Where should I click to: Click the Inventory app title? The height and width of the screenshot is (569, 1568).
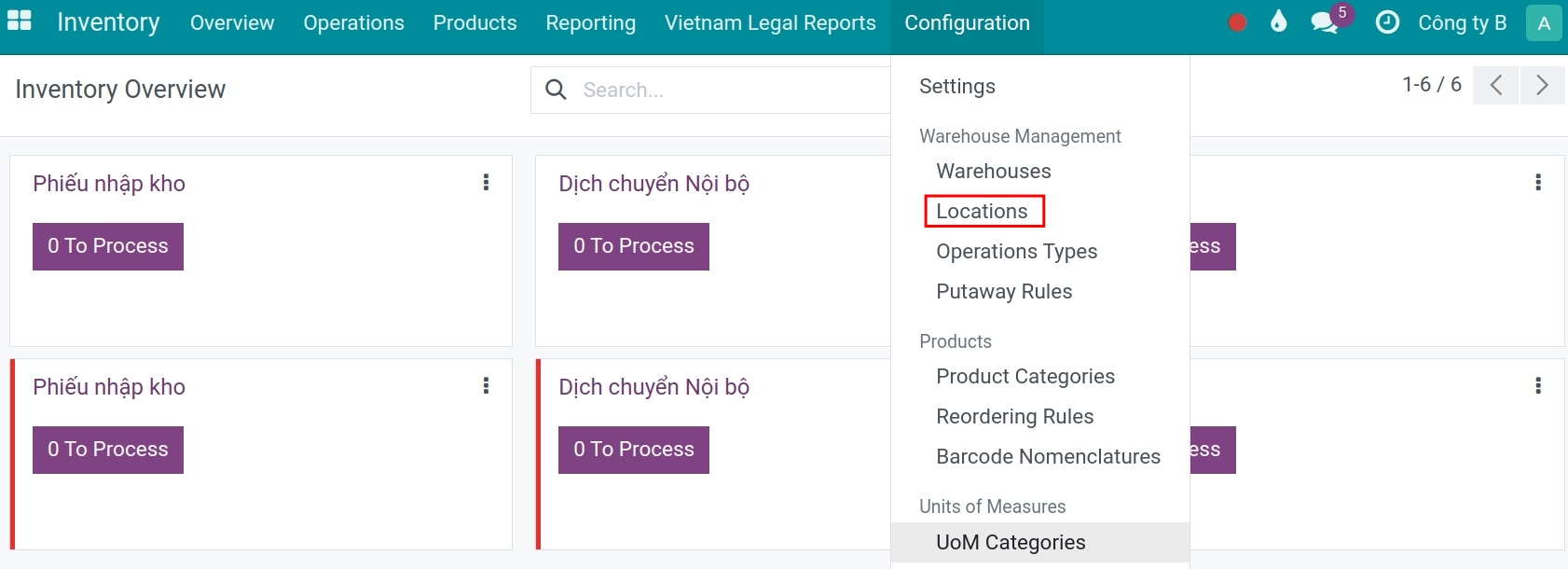[108, 22]
